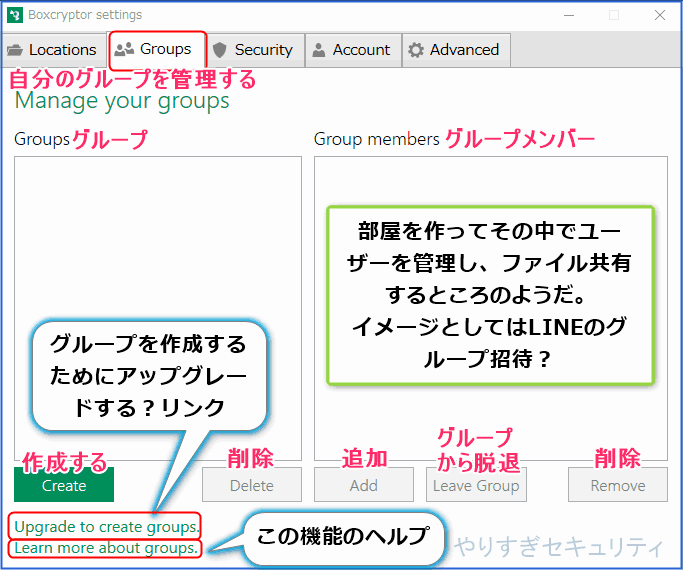
Task: Click the Boxcryptor app icon in title bar
Action: pyautogui.click(x=15, y=15)
